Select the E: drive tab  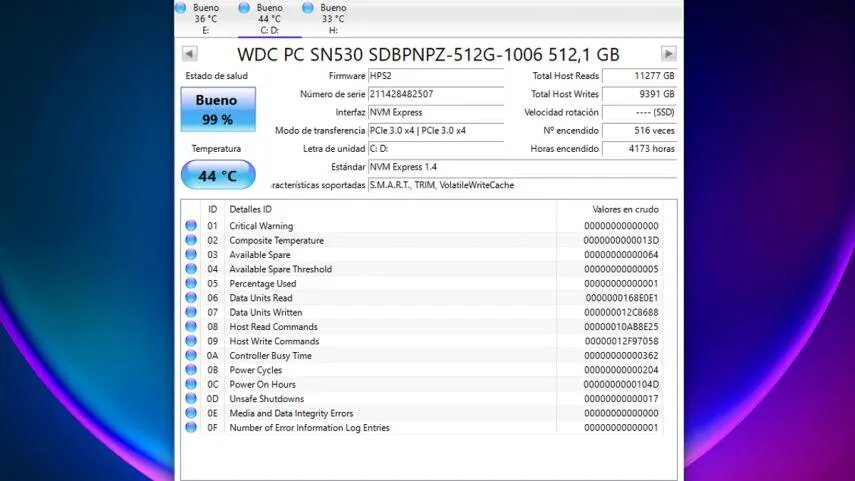point(205,18)
